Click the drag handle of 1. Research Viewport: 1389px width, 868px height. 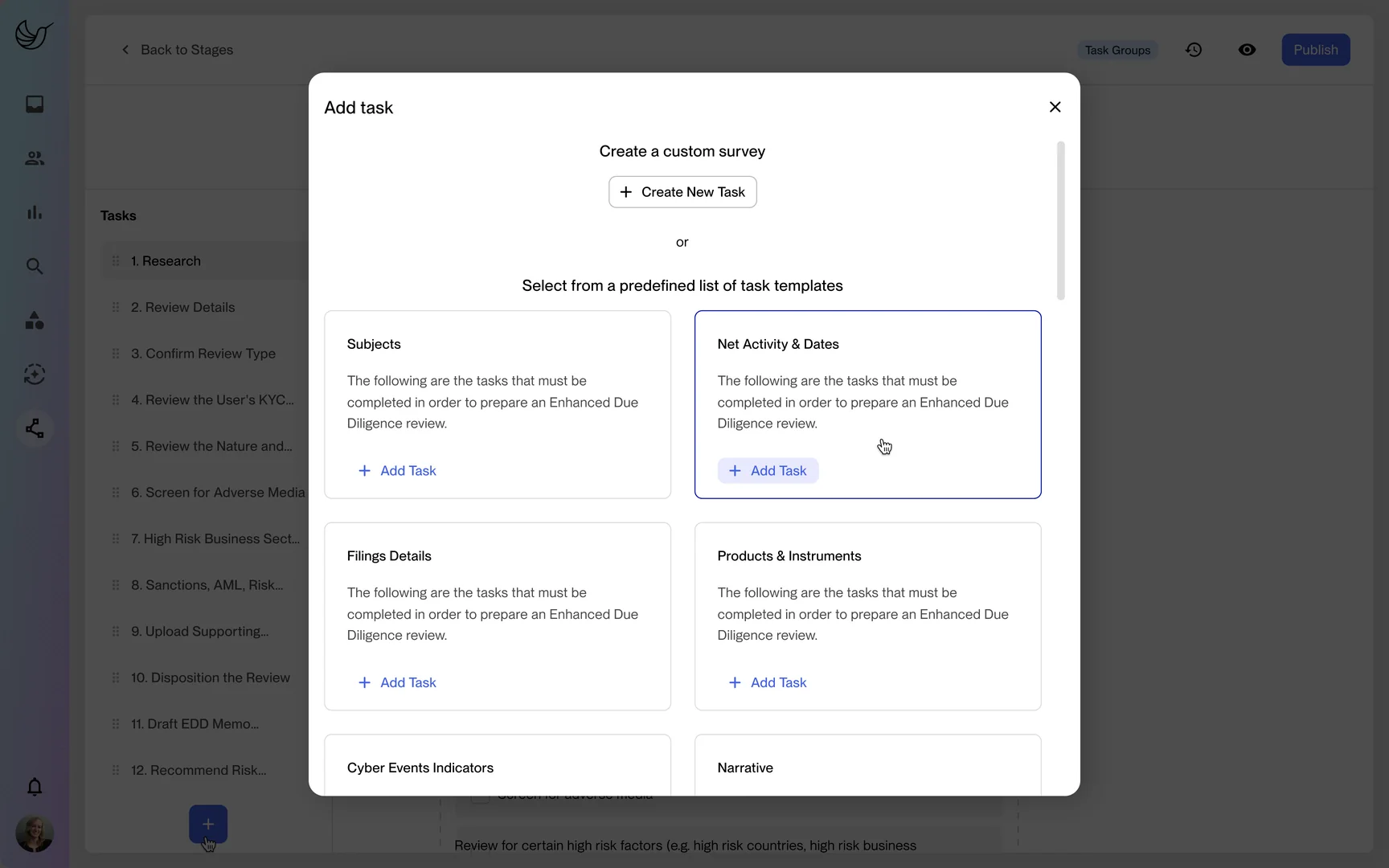tap(116, 261)
